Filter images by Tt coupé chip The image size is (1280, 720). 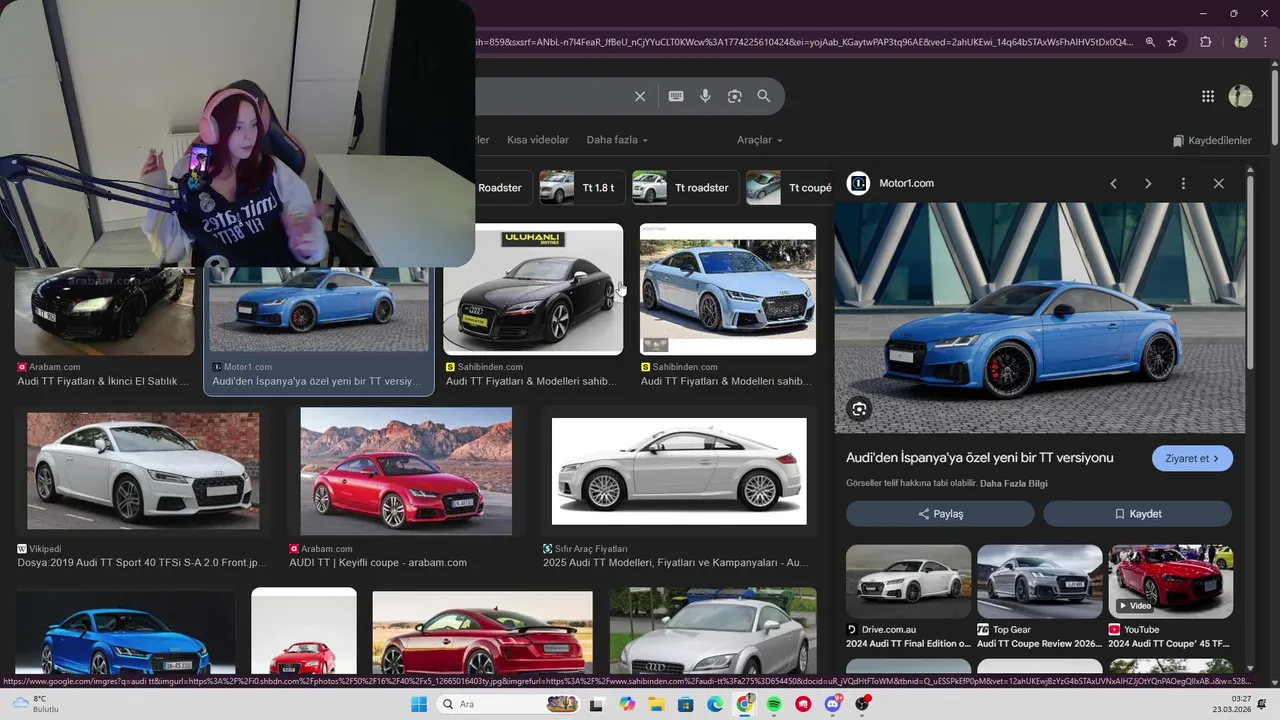click(790, 188)
